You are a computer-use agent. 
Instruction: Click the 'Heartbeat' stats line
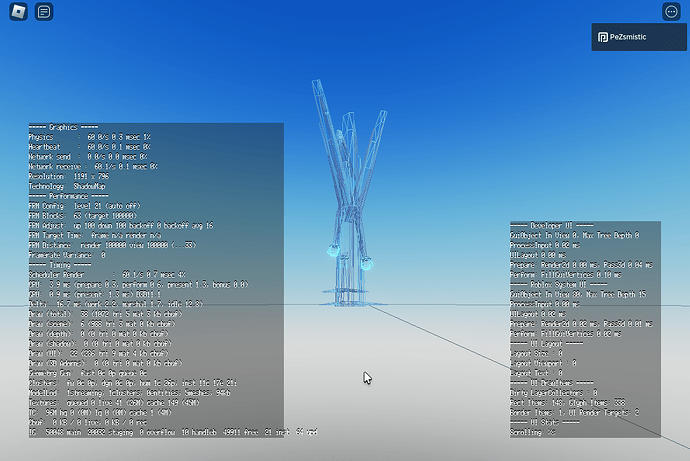[x=90, y=146]
